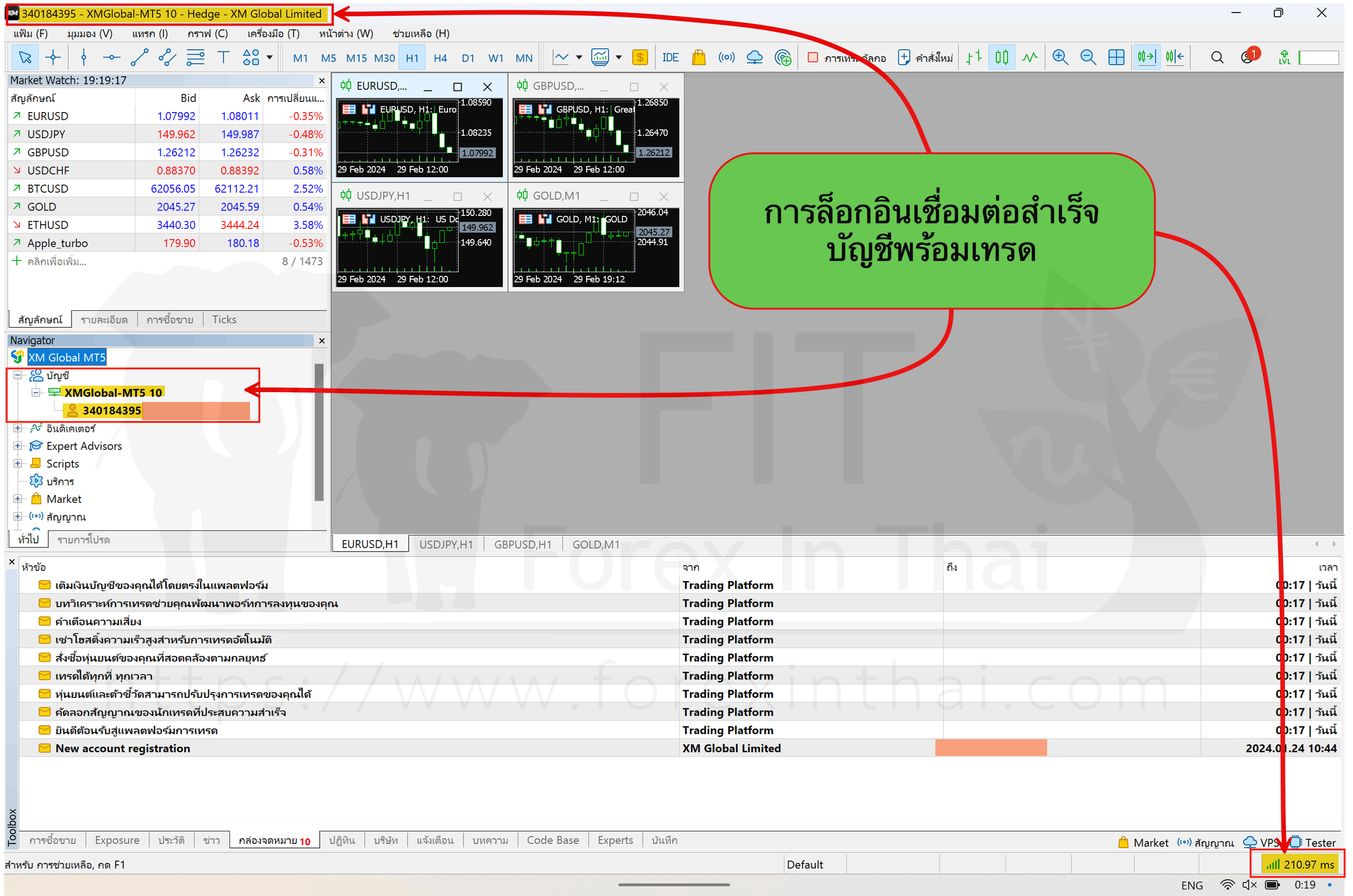
Task: Select BTCUSD row in Market Watch
Action: pyautogui.click(x=167, y=188)
